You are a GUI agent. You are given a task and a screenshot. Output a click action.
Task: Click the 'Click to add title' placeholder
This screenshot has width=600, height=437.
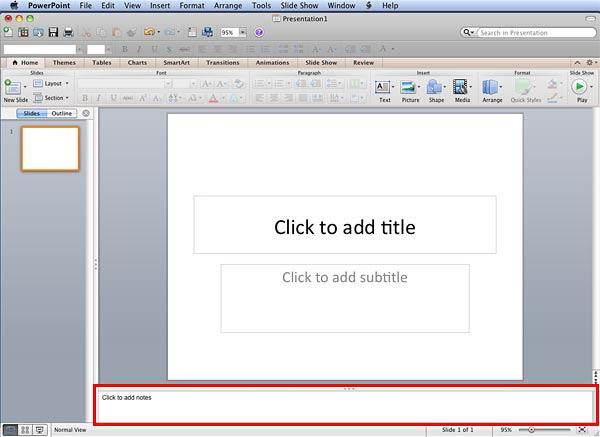[344, 226]
